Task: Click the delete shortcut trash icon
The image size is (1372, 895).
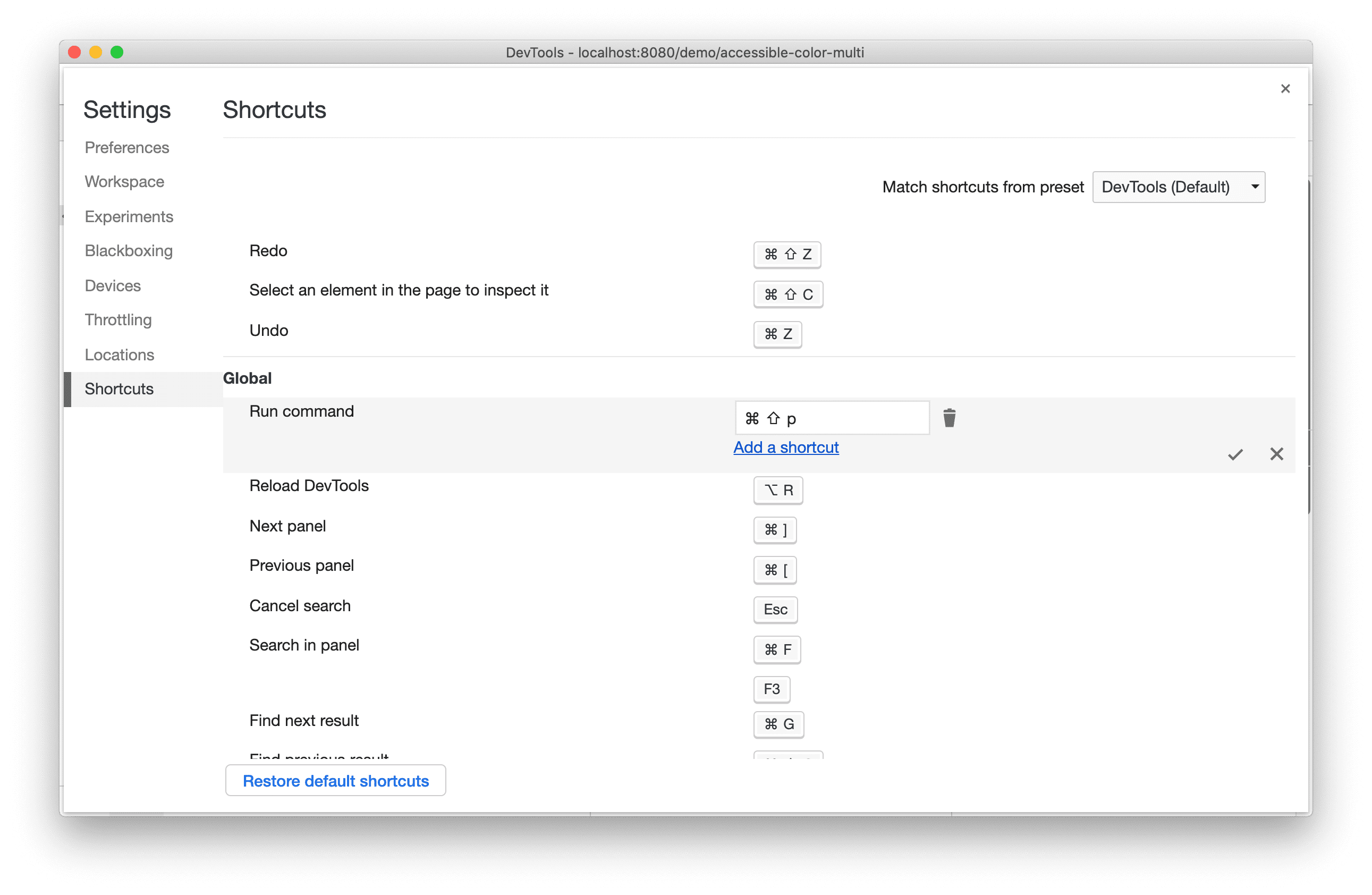Action: coord(949,417)
